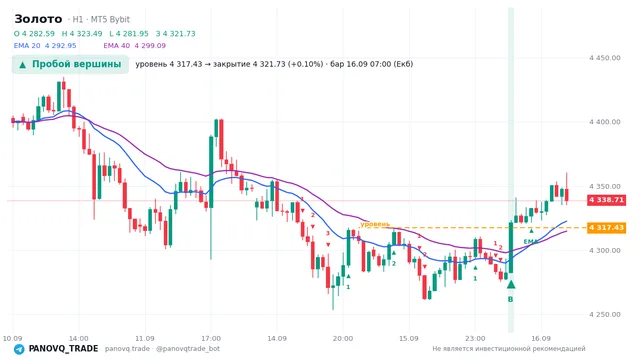The image size is (640, 360).
Task: Click the 4 350.00 price axis label
Action: (x=604, y=187)
